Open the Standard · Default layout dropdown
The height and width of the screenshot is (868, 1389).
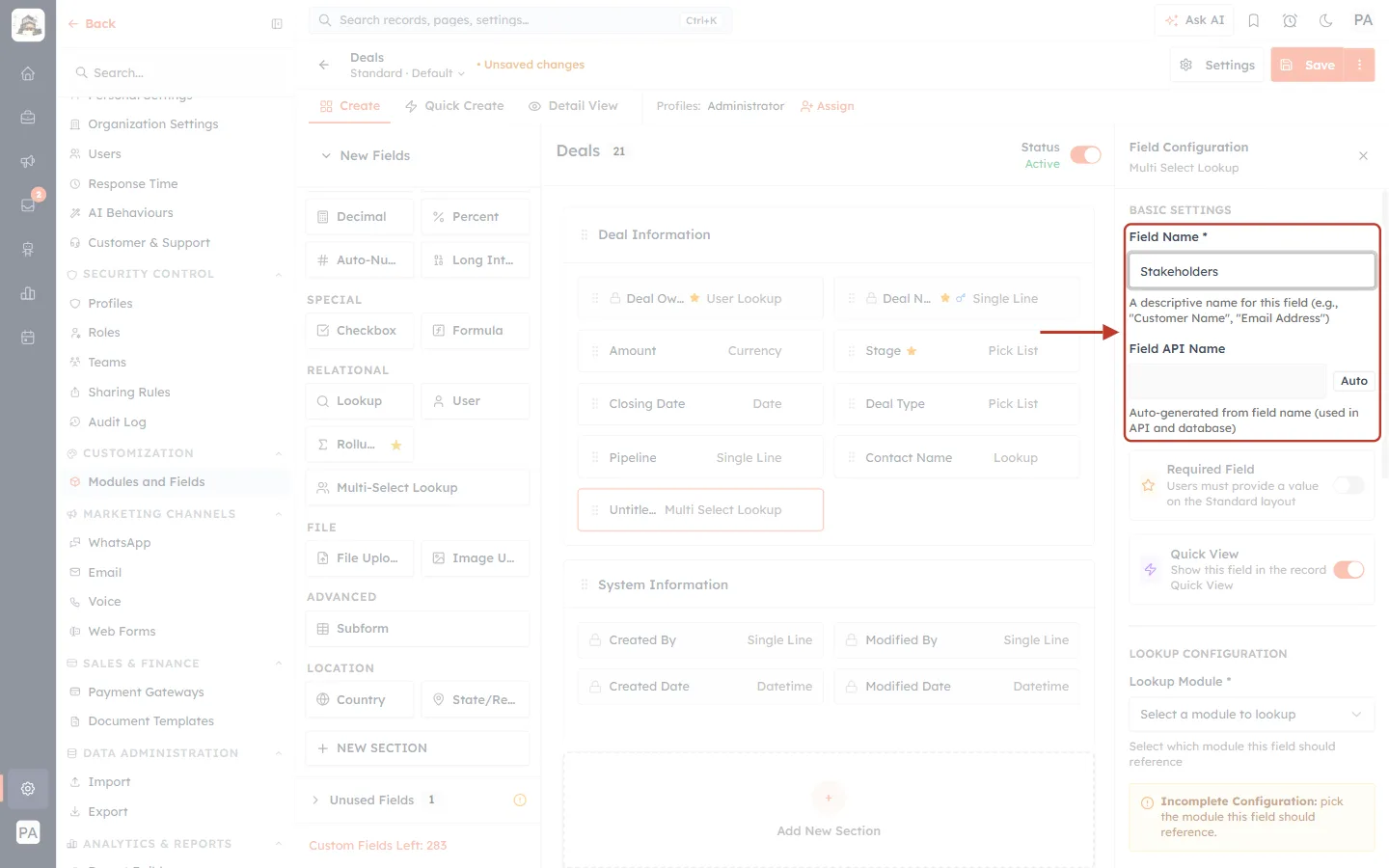(x=407, y=73)
